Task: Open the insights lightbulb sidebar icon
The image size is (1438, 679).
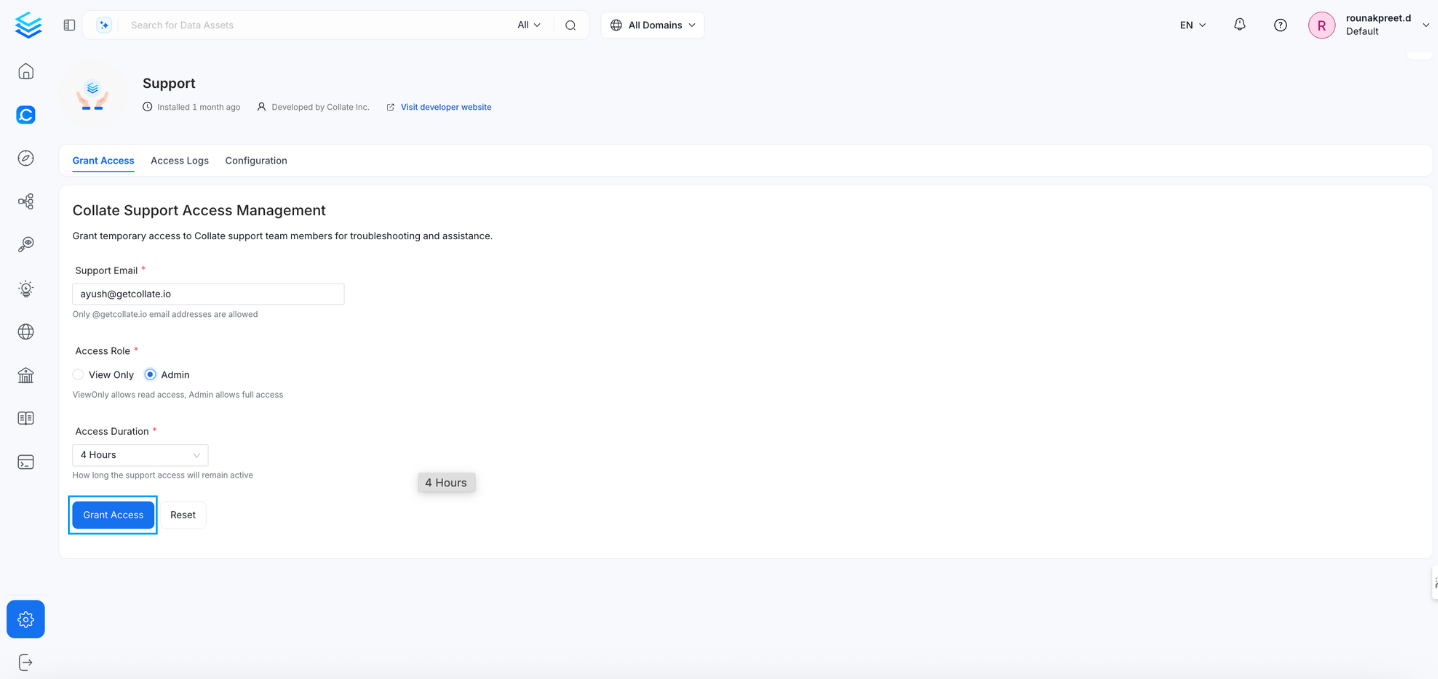Action: pos(26,288)
